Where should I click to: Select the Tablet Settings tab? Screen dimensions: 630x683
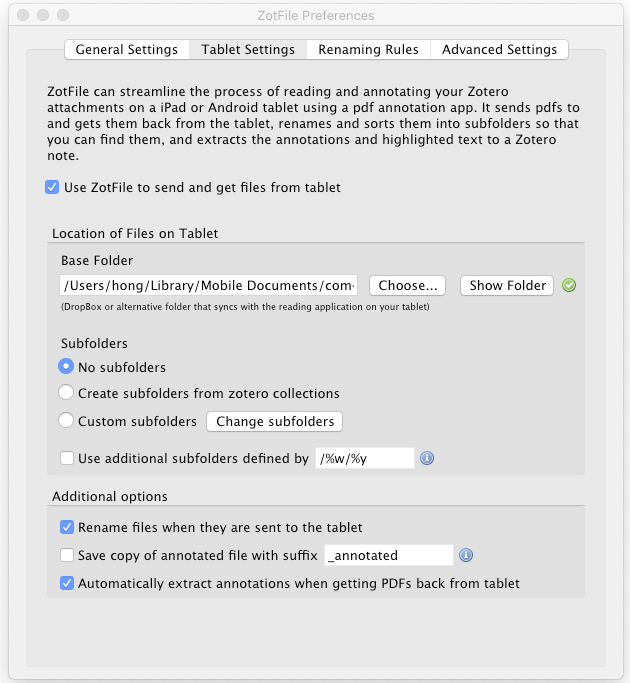(248, 49)
